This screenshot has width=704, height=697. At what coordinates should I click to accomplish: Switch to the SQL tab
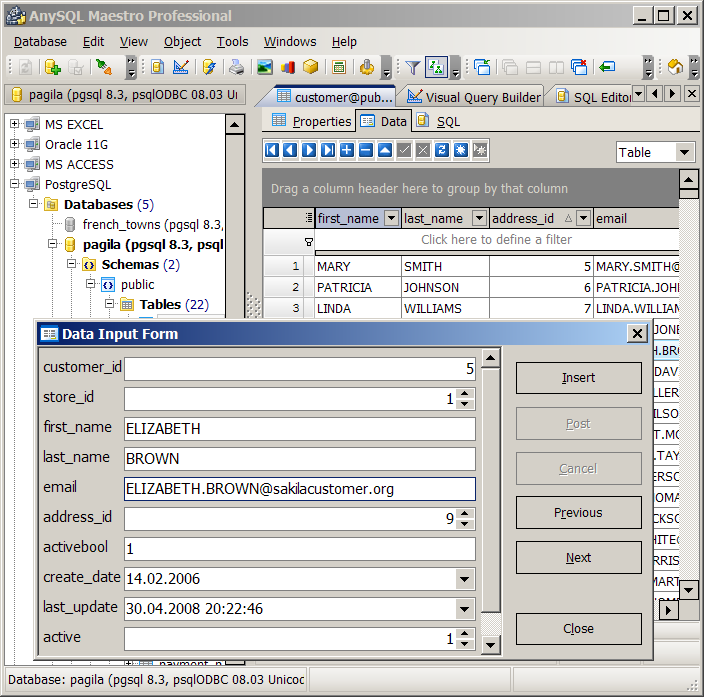[447, 121]
